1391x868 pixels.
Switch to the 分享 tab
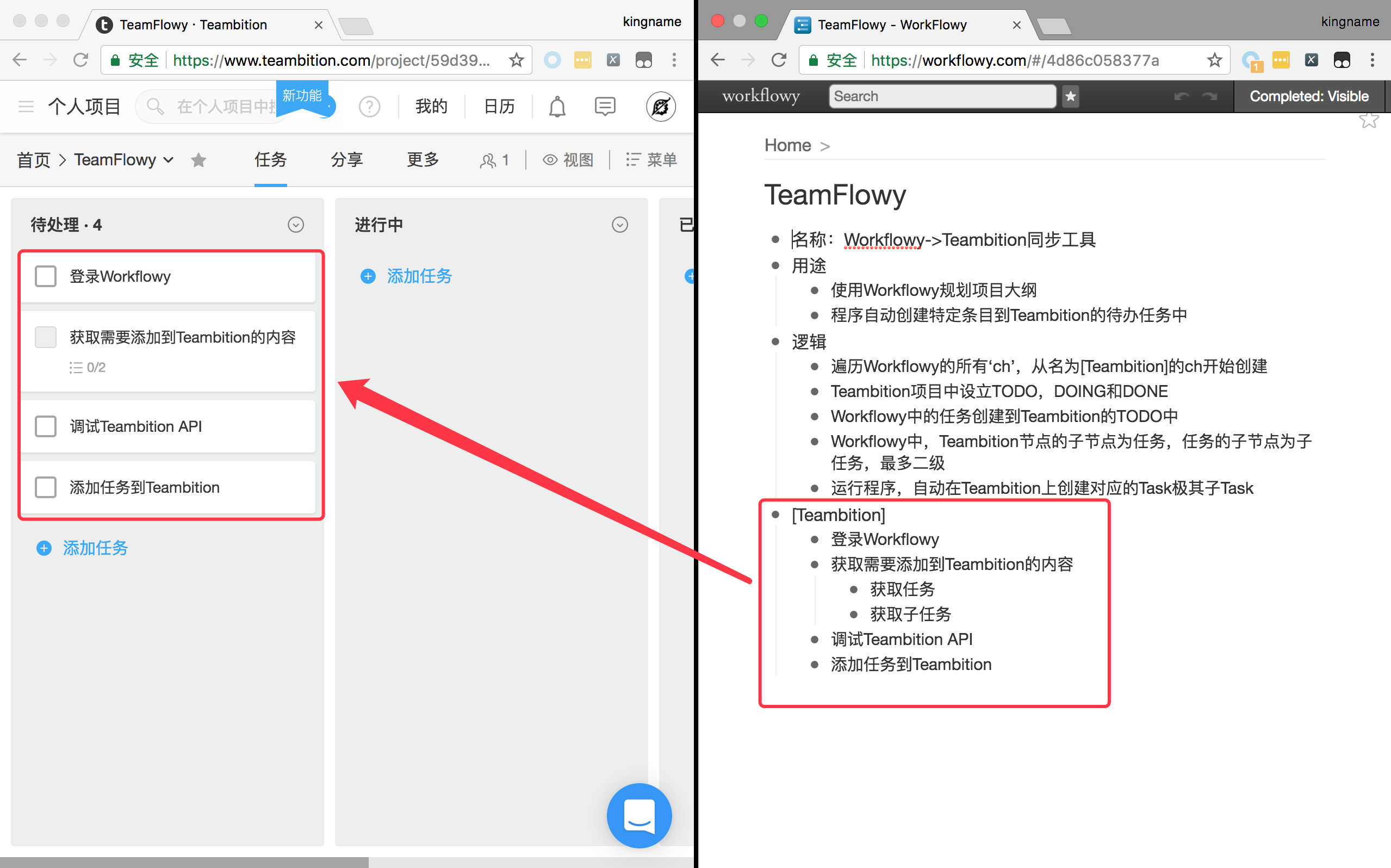[346, 159]
